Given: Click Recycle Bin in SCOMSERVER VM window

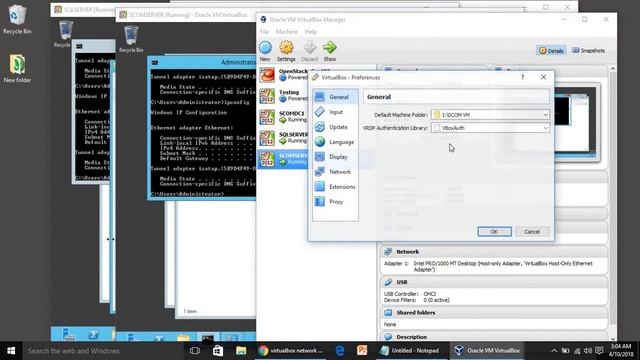Looking at the screenshot, I should pyautogui.click(x=131, y=39).
